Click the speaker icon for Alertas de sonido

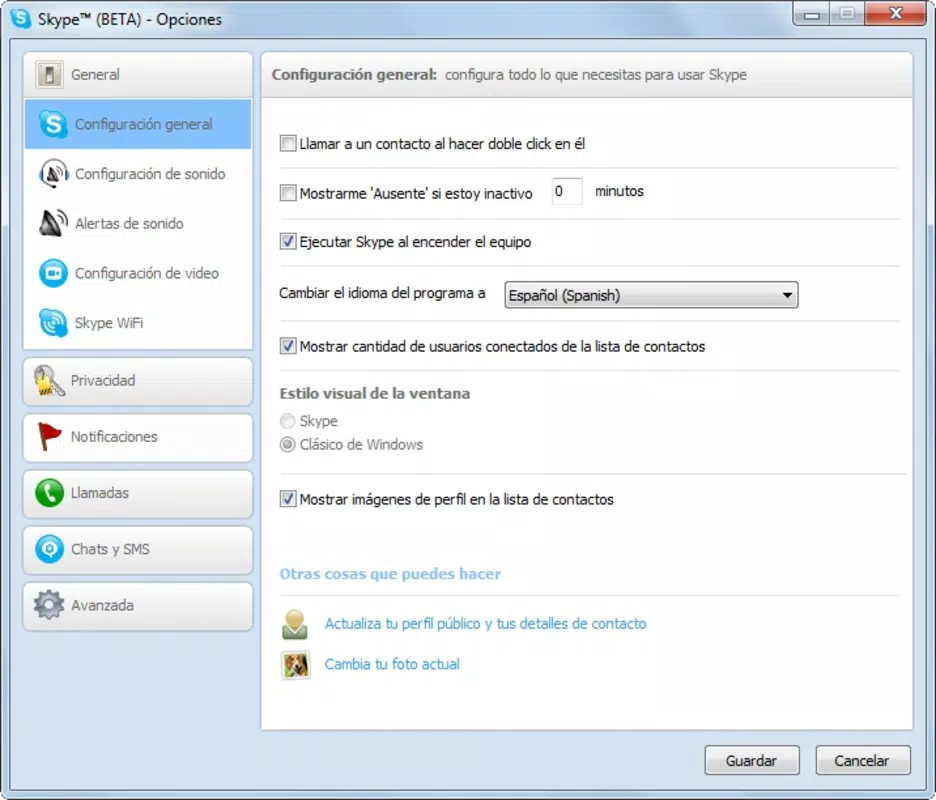(53, 223)
